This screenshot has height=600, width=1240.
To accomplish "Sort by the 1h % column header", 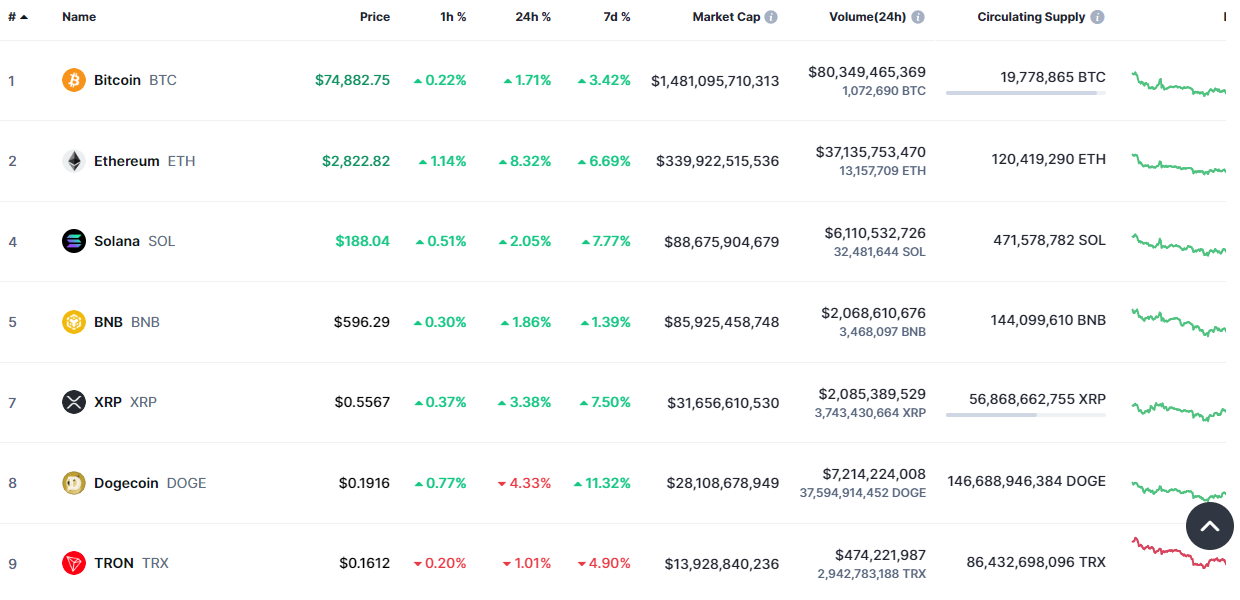I will click(x=453, y=17).
